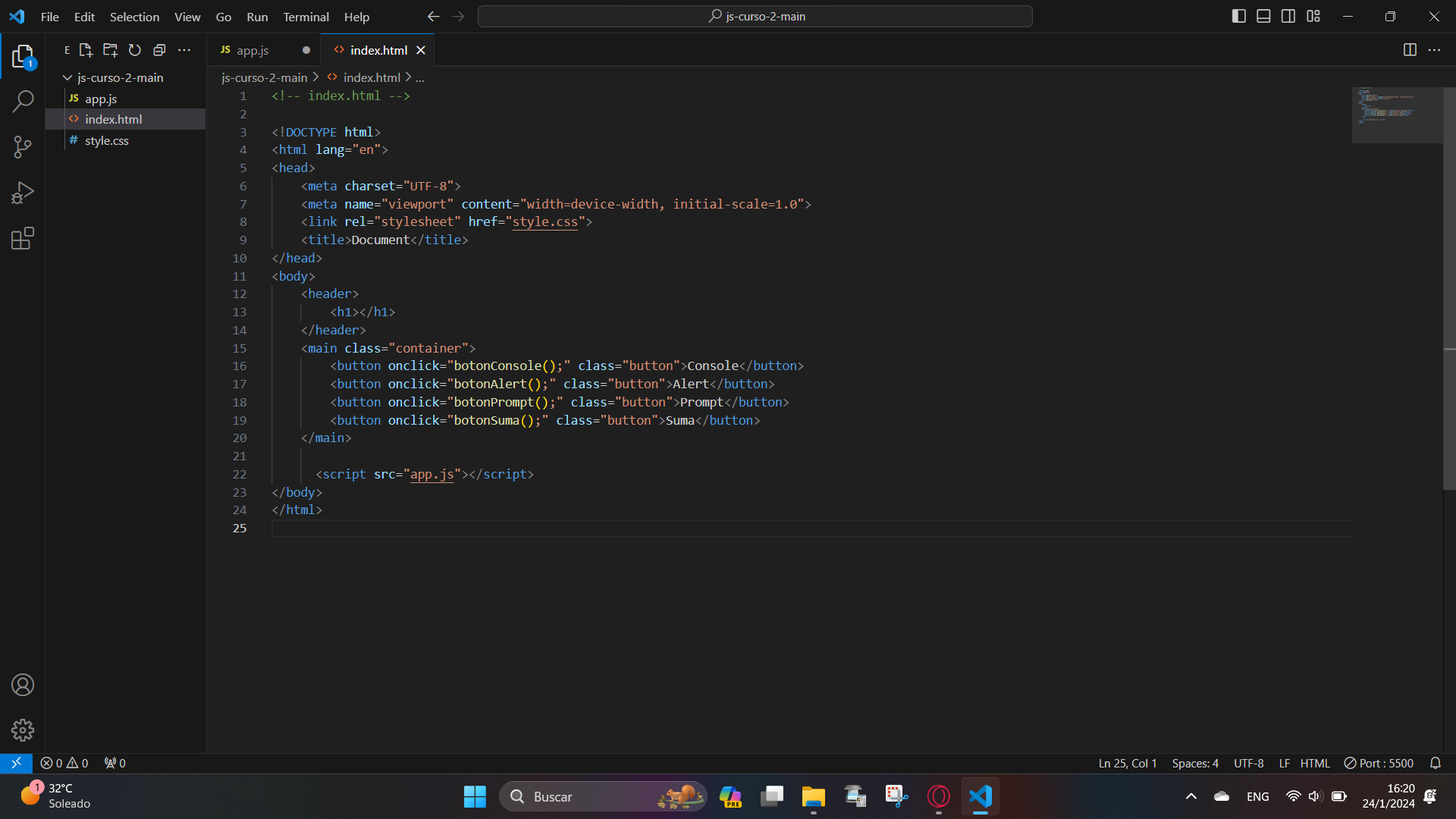Screen dimensions: 1456x819
Task: Open the Manage gear icon
Action: coord(23,730)
